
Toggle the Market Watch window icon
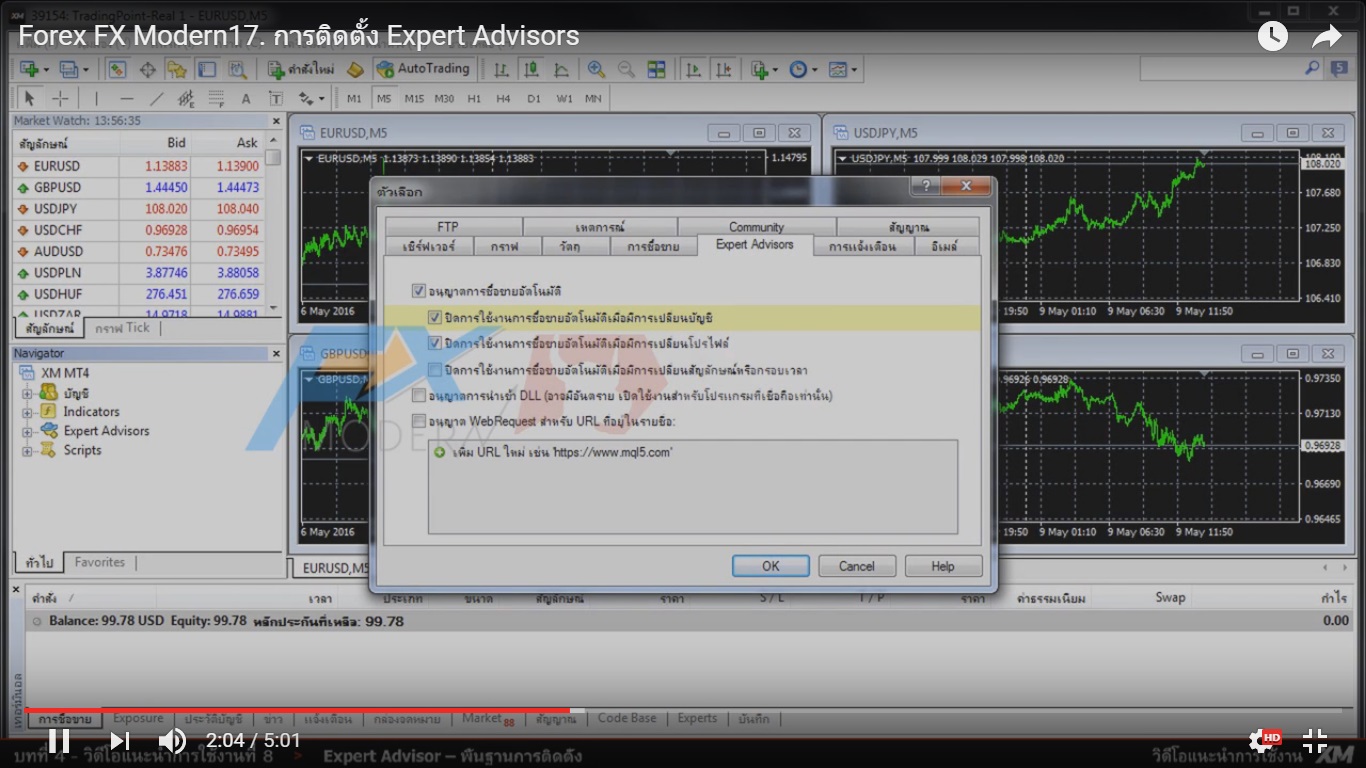[x=117, y=69]
